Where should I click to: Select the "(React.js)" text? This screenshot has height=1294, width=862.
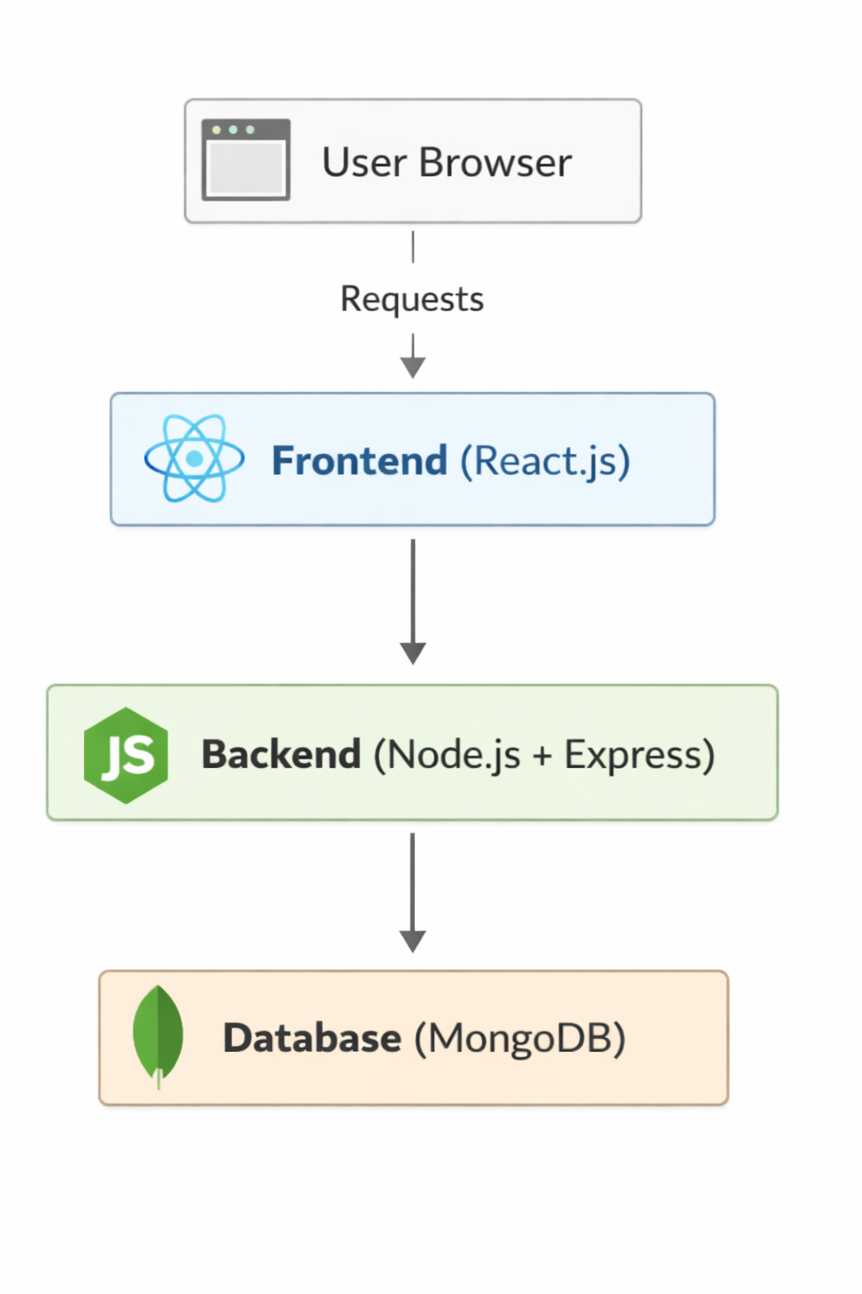click(x=545, y=460)
